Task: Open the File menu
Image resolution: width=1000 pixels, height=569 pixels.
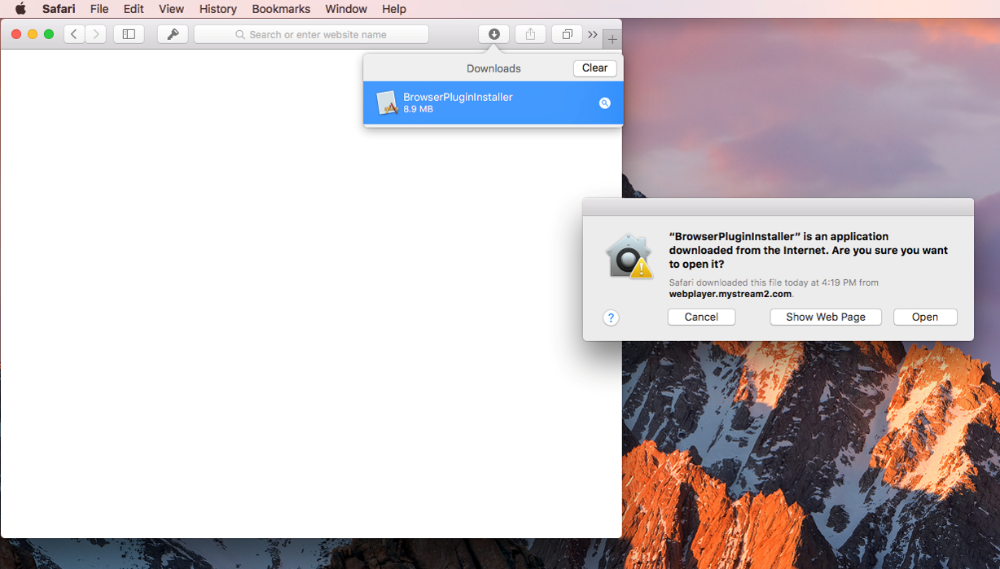Action: tap(99, 9)
